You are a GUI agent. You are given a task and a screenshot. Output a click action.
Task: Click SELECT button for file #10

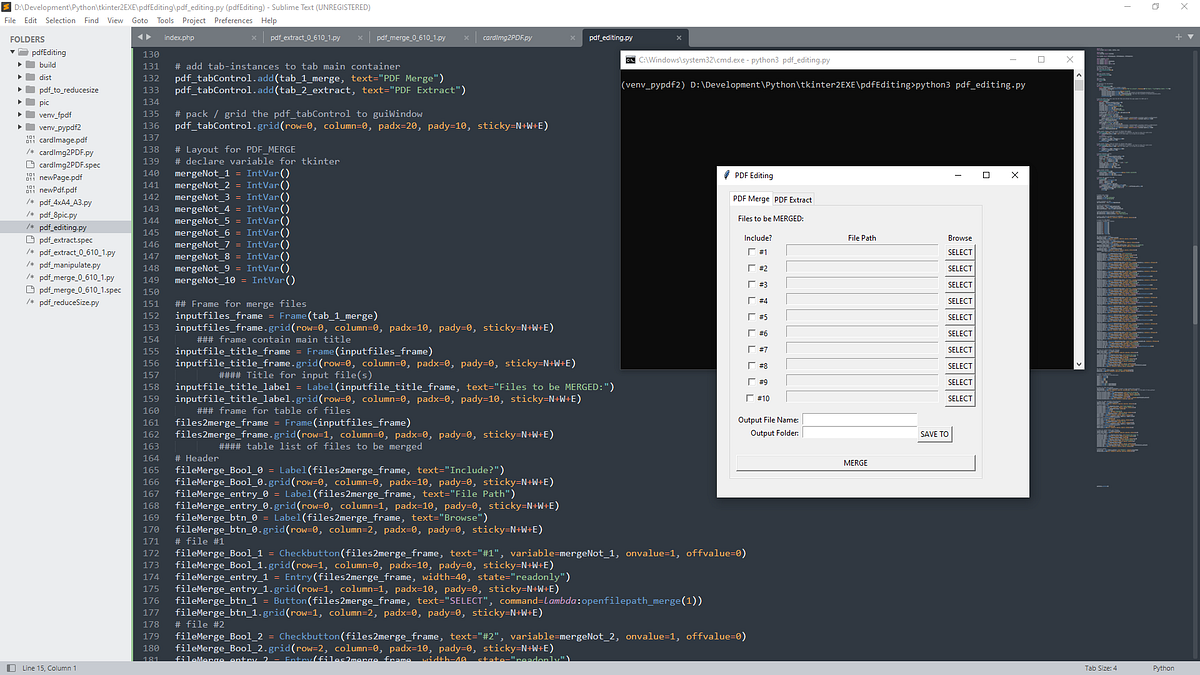960,398
